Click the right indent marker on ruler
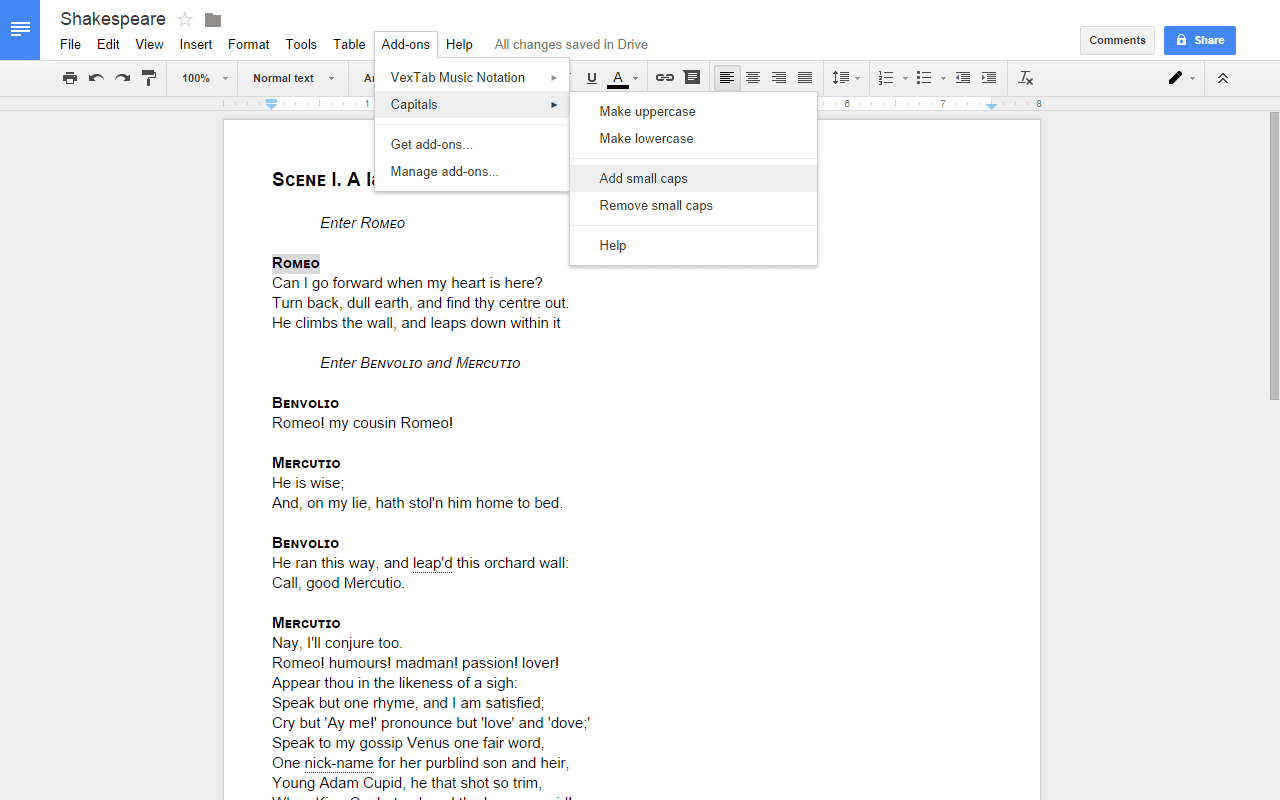Viewport: 1280px width, 800px height. coord(991,104)
